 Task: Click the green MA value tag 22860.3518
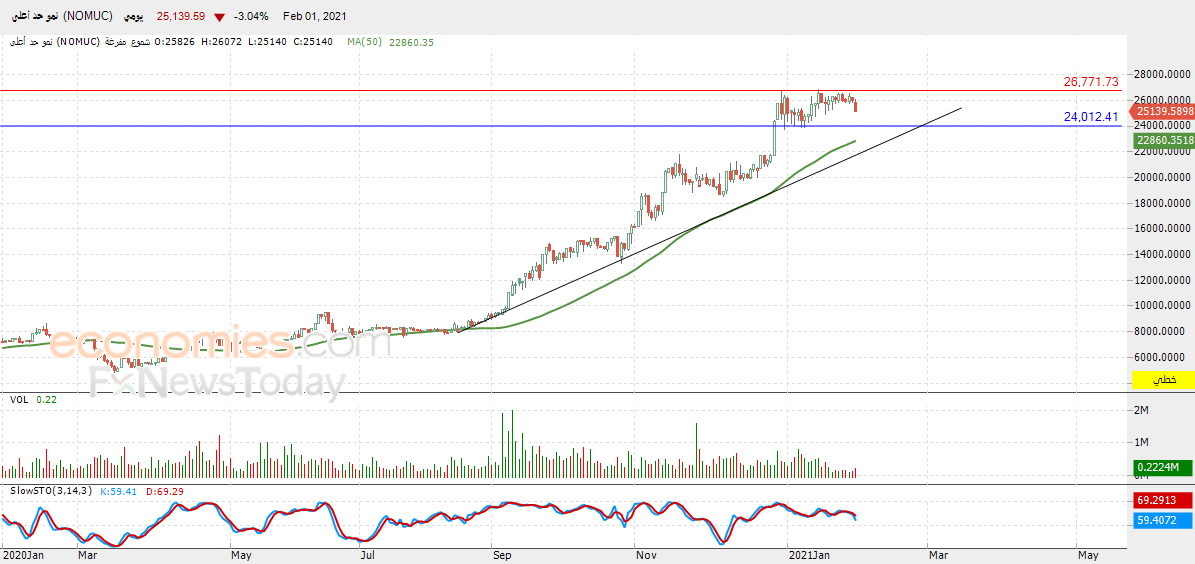click(x=1164, y=140)
